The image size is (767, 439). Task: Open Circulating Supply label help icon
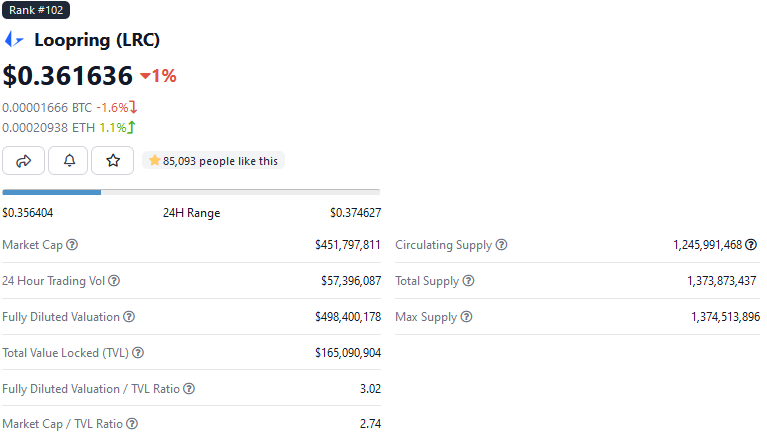(x=501, y=245)
